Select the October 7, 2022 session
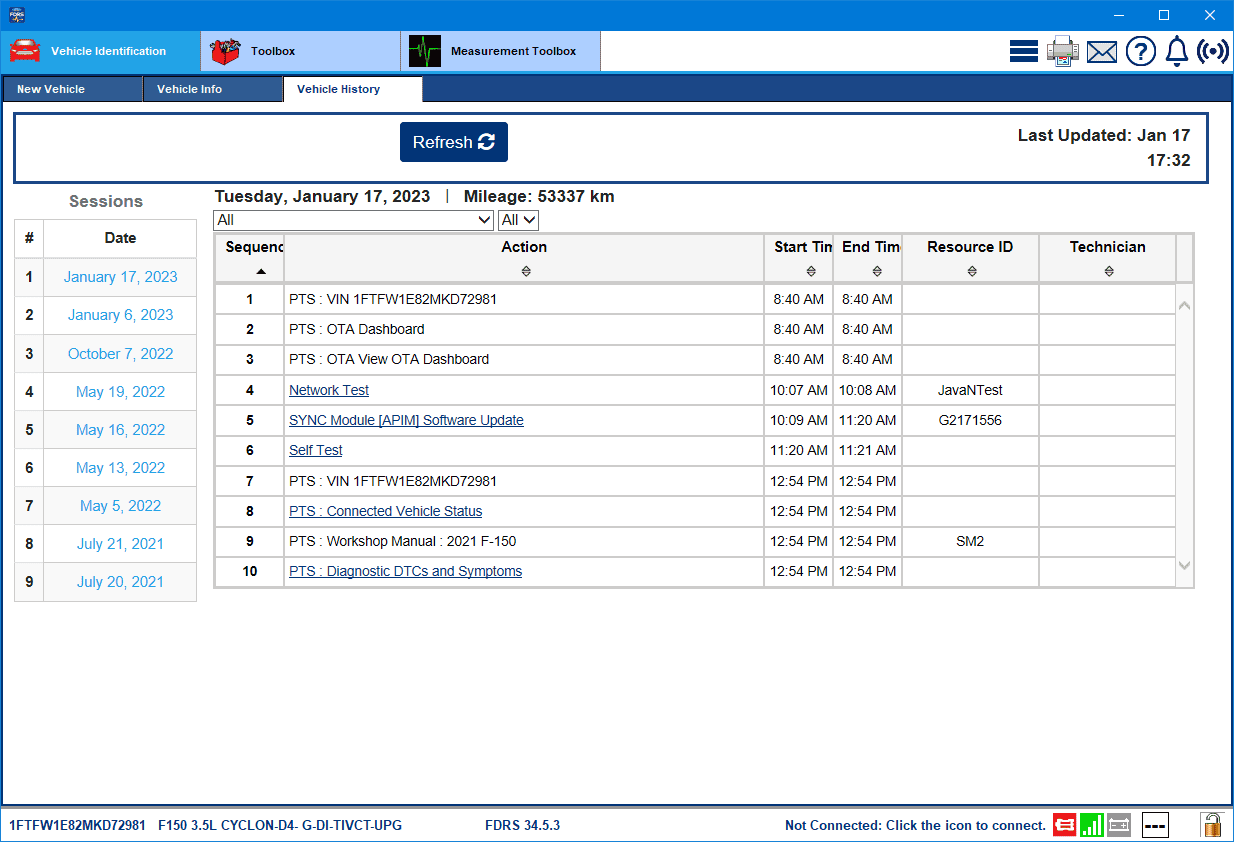Viewport: 1234px width, 842px height. [x=120, y=354]
